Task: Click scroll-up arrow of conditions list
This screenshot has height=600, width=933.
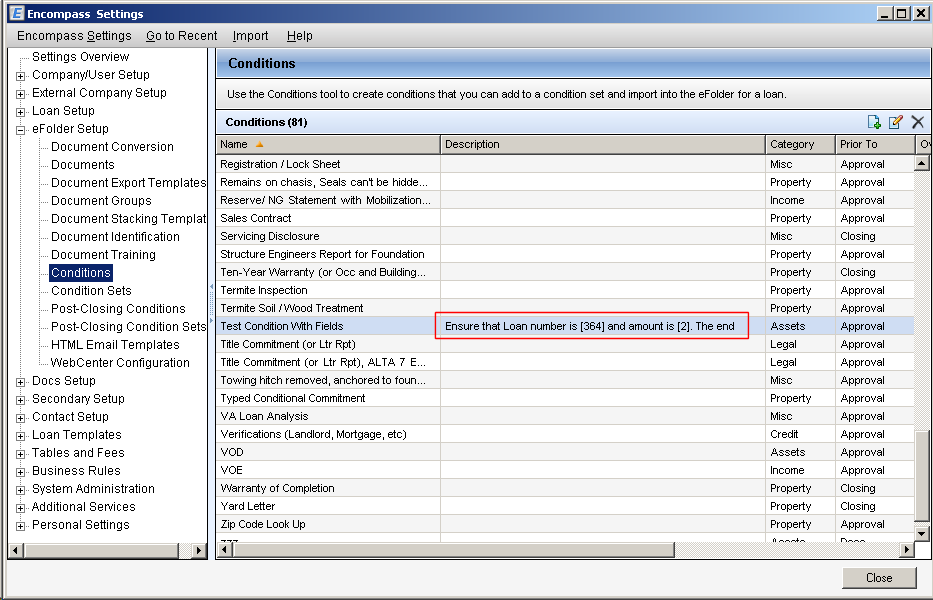Action: 921,162
